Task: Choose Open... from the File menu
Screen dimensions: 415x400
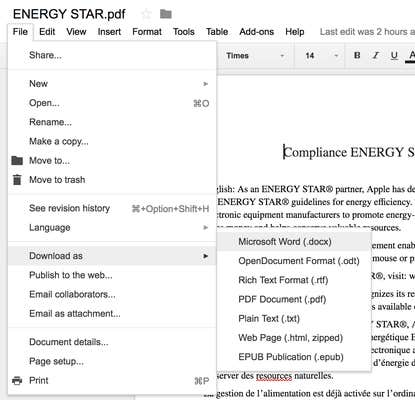Action: tap(112, 103)
